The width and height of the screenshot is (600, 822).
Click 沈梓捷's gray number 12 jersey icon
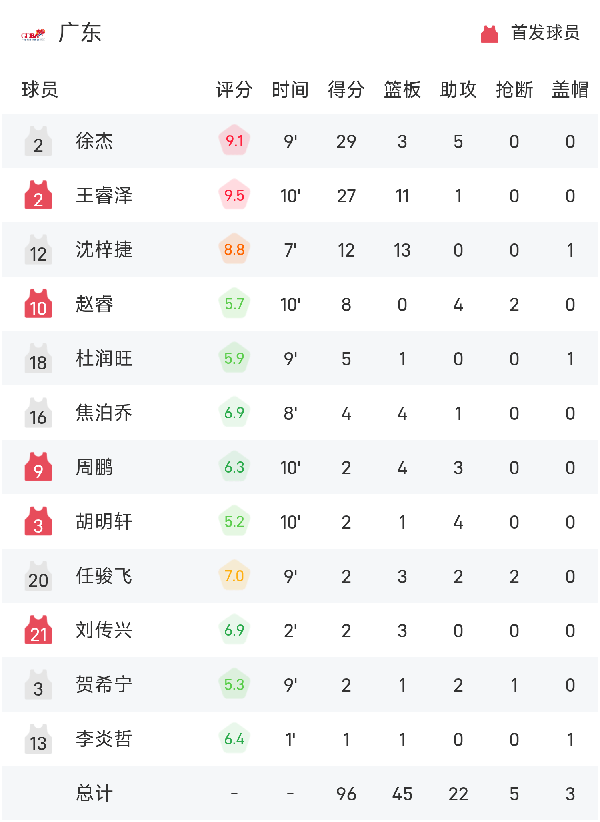pos(38,250)
